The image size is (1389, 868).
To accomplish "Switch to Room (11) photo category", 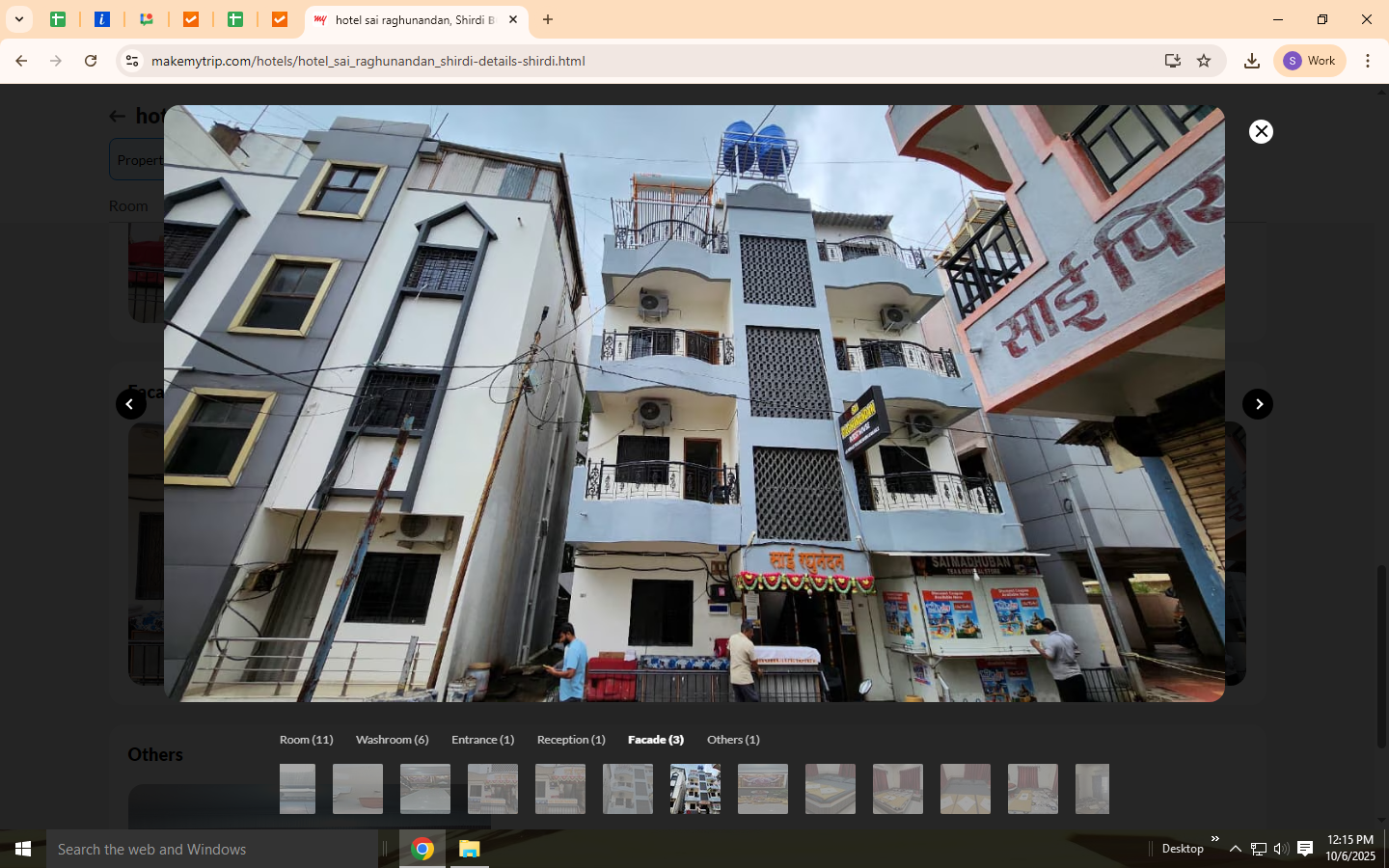I will tap(306, 740).
